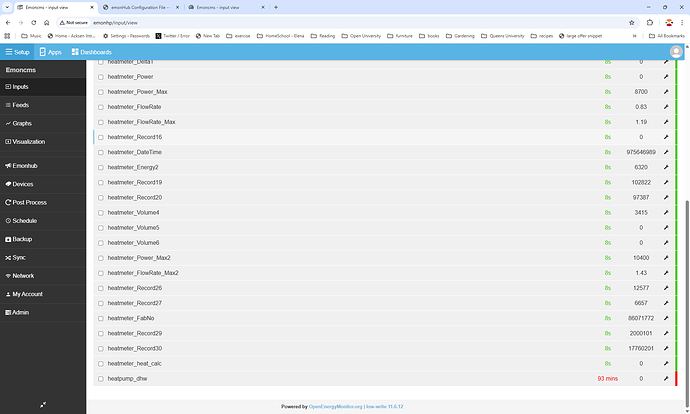Open config wrench for heatpump_dhw input

pos(666,379)
